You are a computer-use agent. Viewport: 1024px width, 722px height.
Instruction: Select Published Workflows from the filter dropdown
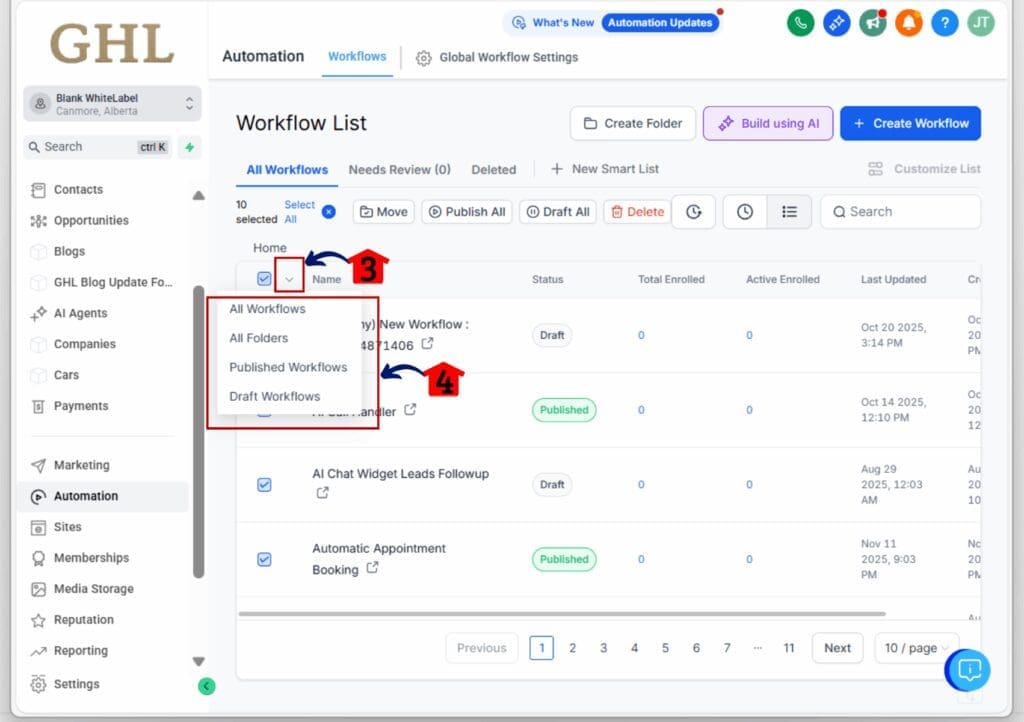coord(288,367)
